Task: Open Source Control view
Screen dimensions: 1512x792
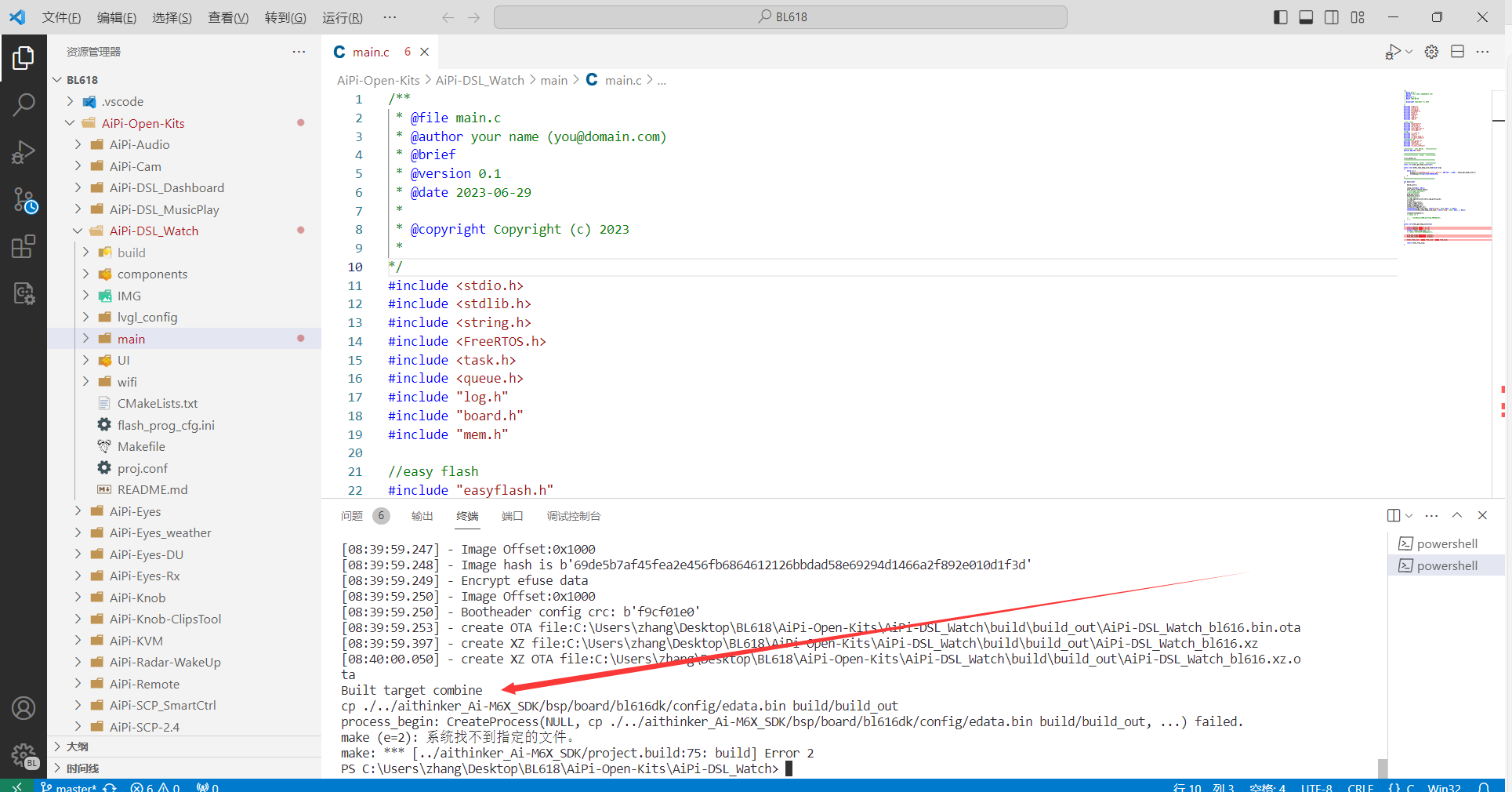Action: (x=24, y=199)
